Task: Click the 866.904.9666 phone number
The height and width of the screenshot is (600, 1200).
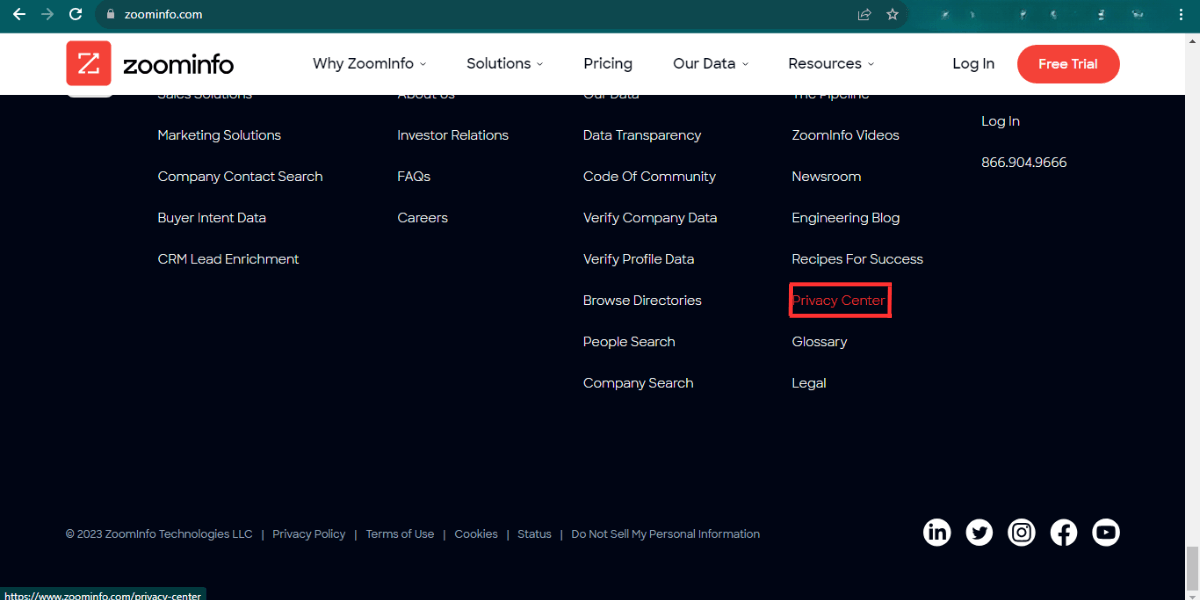Action: pos(1024,162)
